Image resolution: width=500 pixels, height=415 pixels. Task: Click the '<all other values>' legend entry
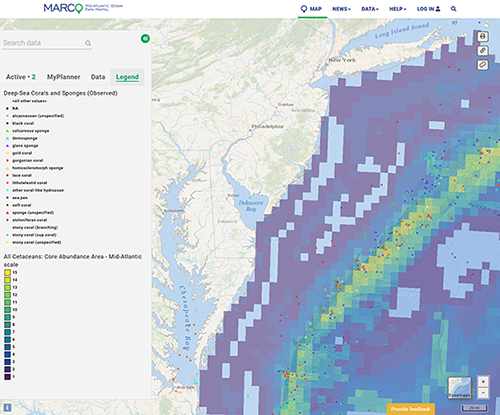[29, 101]
